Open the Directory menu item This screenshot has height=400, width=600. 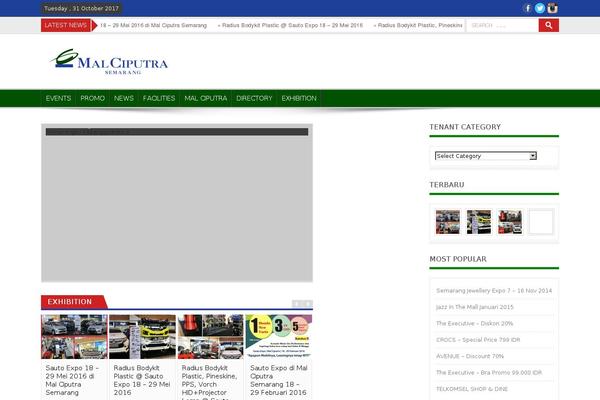tap(254, 98)
